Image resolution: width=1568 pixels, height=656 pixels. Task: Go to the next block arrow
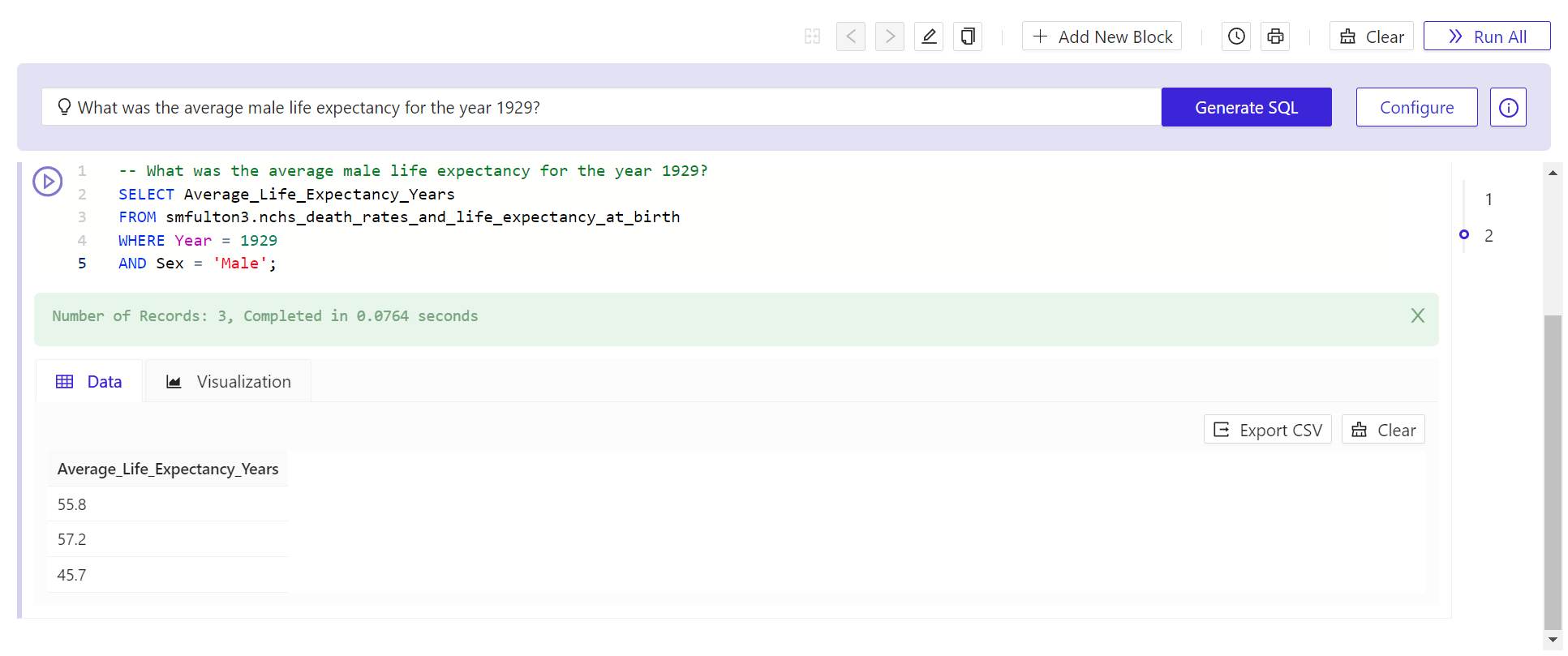pyautogui.click(x=890, y=36)
